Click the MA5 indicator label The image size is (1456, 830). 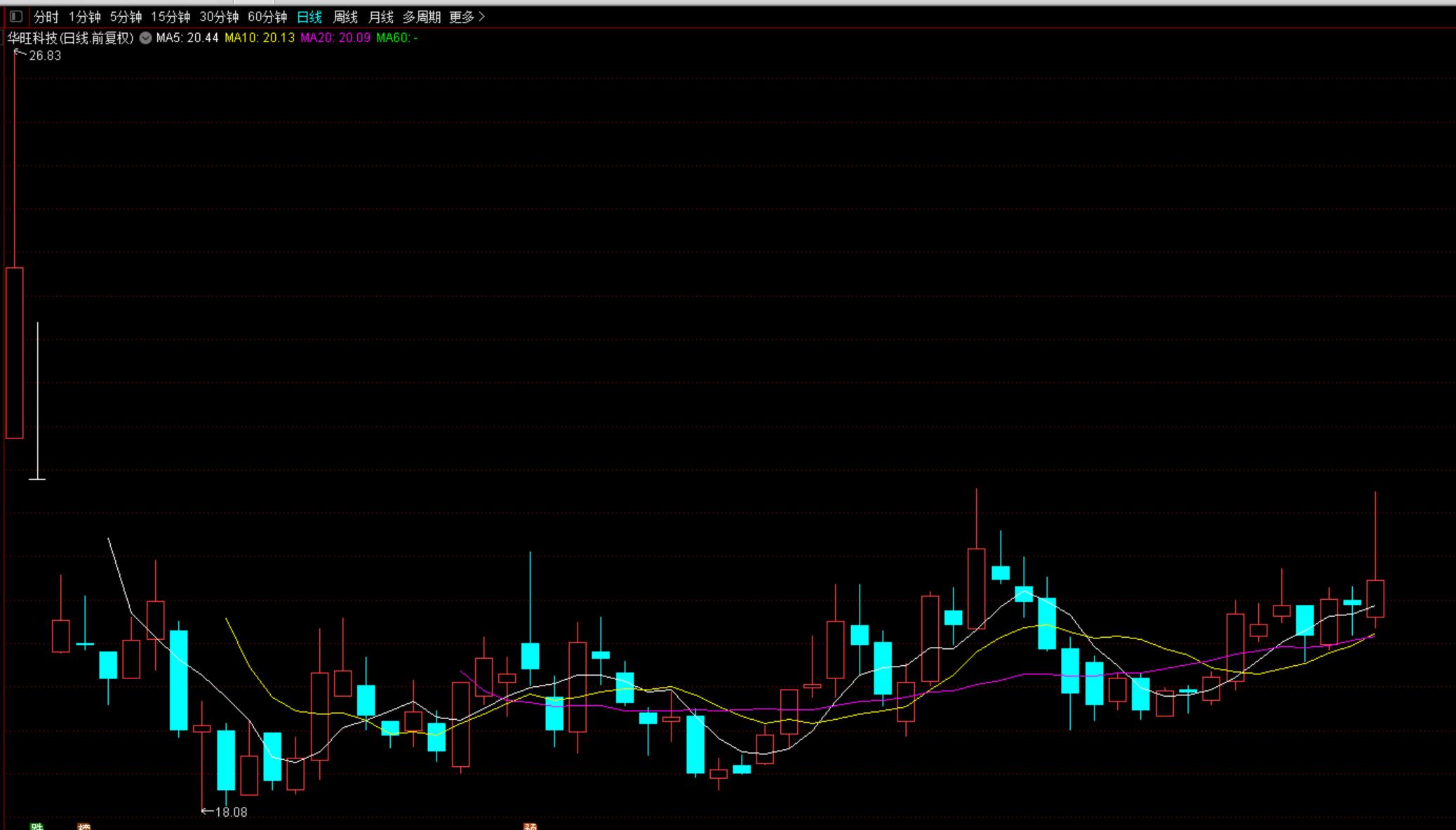(x=187, y=38)
